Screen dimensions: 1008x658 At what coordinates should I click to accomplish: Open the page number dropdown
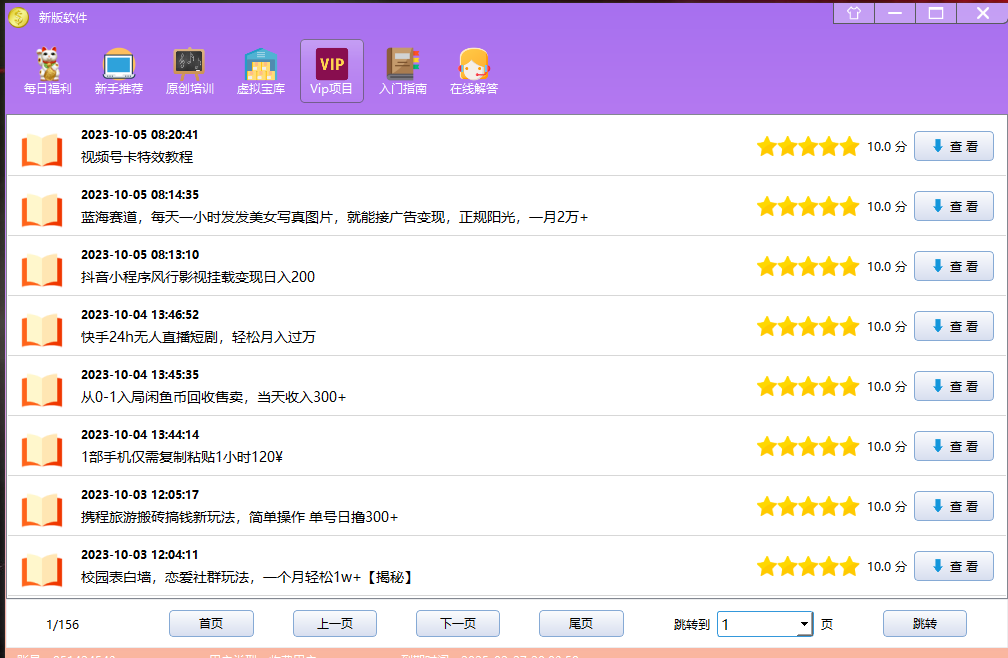806,623
